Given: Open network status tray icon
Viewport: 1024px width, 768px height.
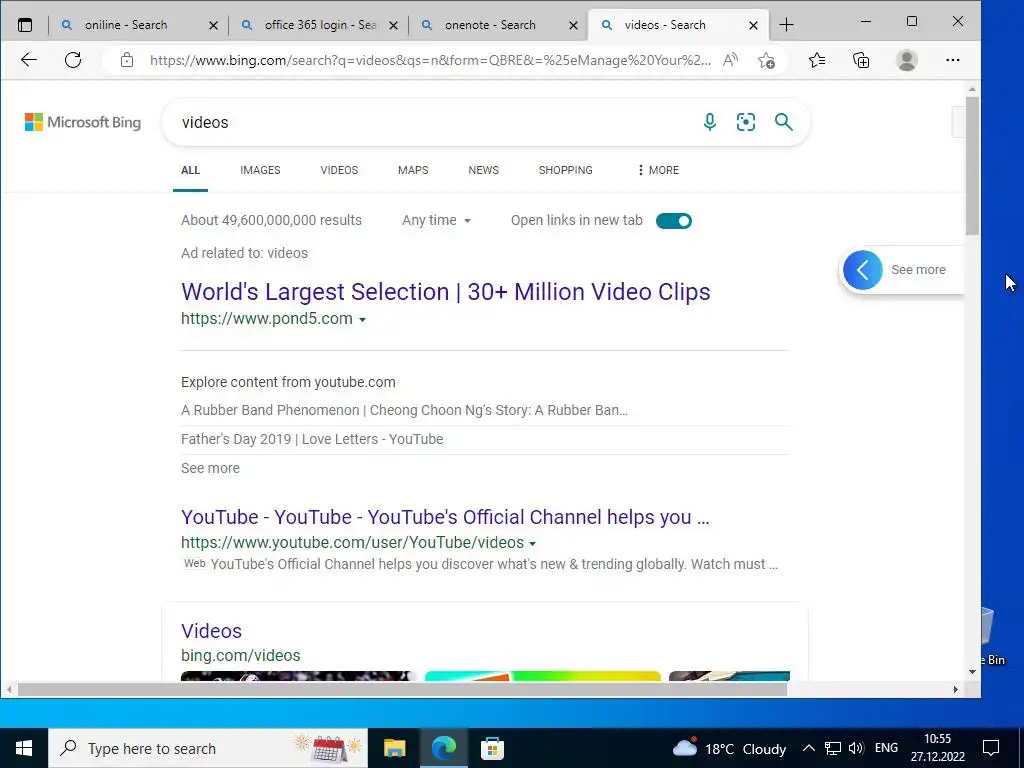Looking at the screenshot, I should (x=833, y=748).
